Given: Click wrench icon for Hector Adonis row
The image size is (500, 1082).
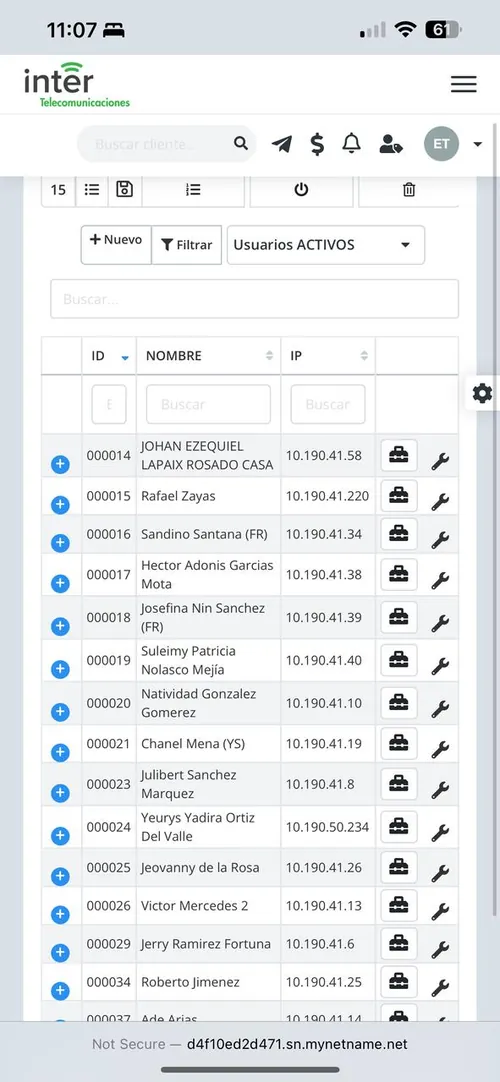Looking at the screenshot, I should coord(440,580).
